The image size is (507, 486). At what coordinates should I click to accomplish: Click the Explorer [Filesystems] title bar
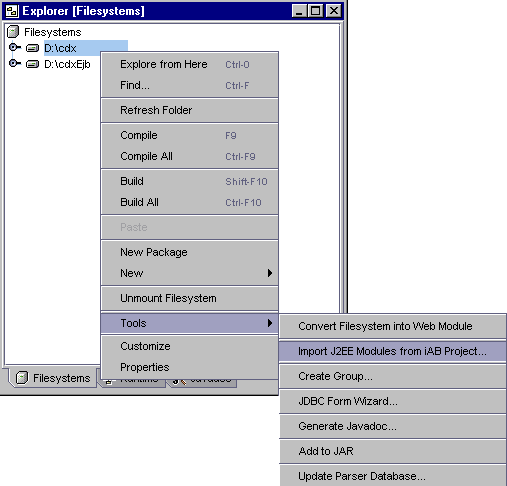coord(173,11)
